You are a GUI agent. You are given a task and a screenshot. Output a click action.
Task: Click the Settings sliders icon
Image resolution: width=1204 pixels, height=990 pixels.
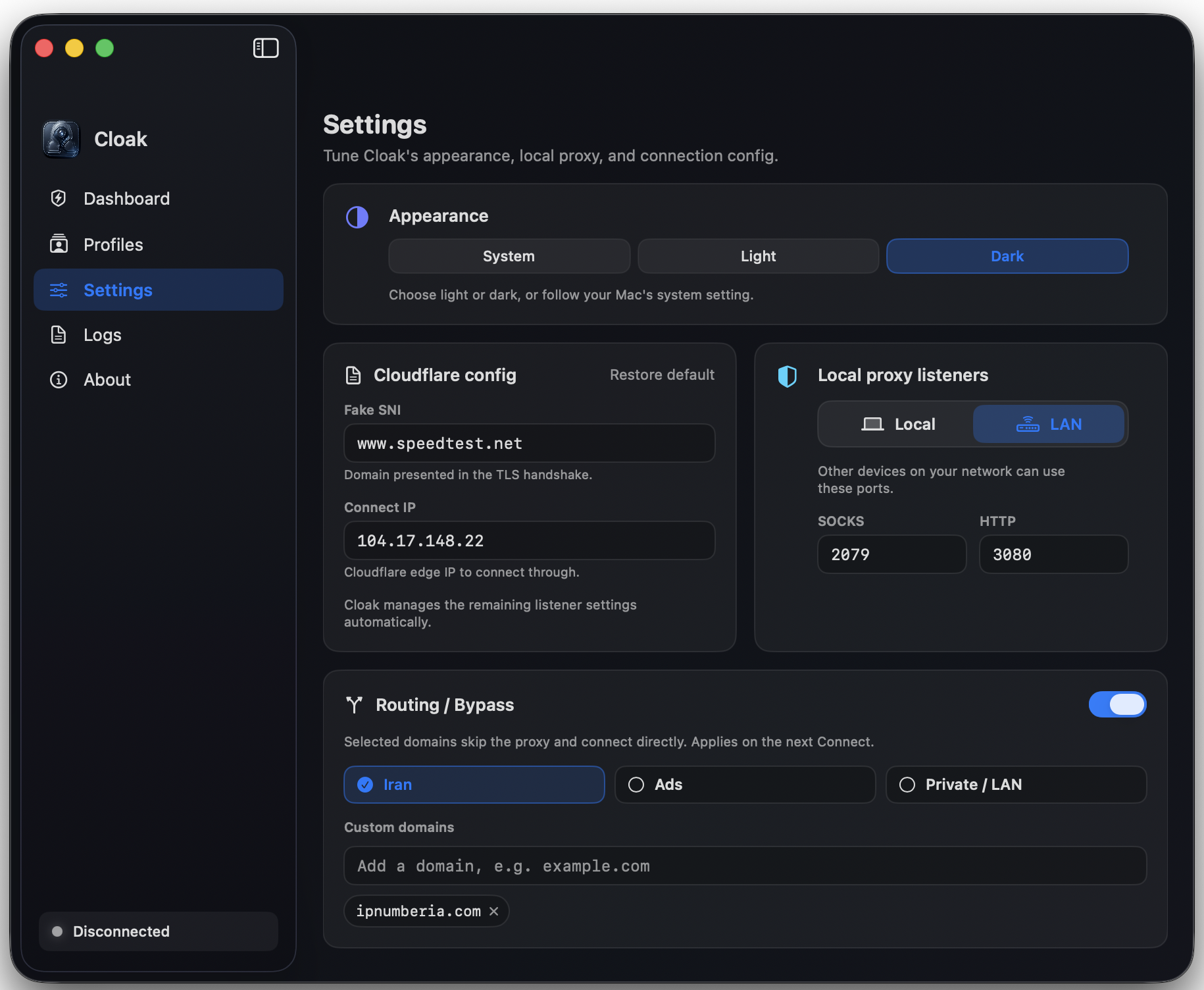click(59, 290)
